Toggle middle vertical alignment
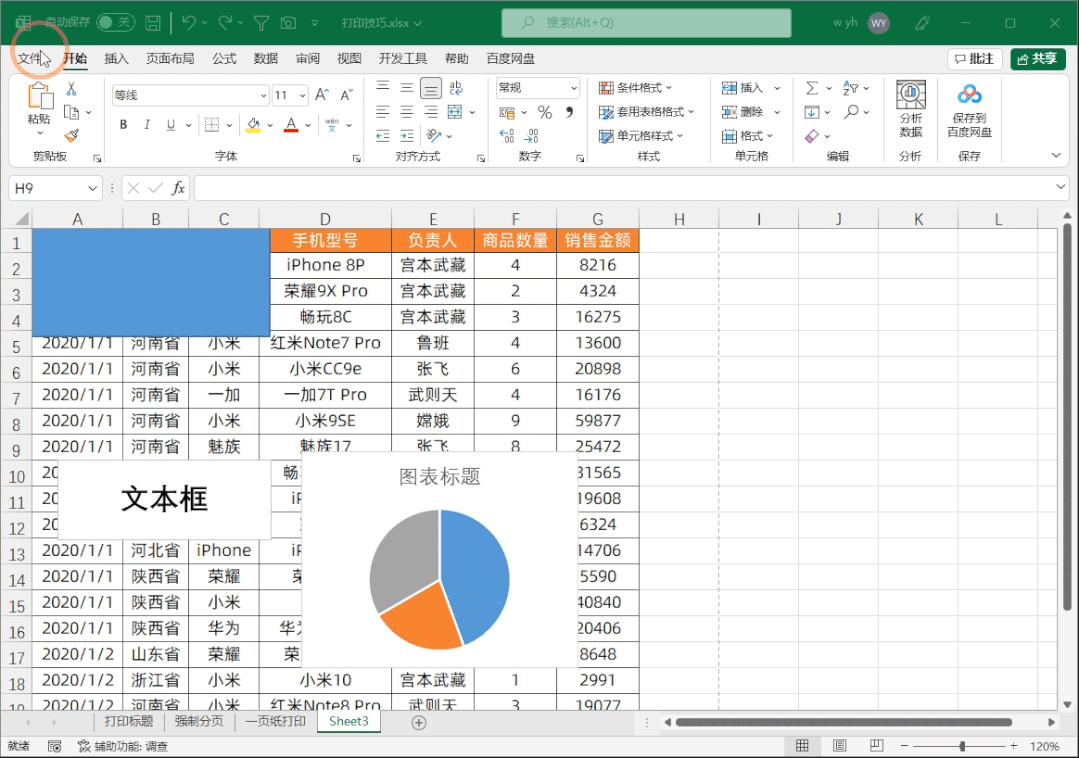Image resolution: width=1079 pixels, height=758 pixels. [x=407, y=88]
